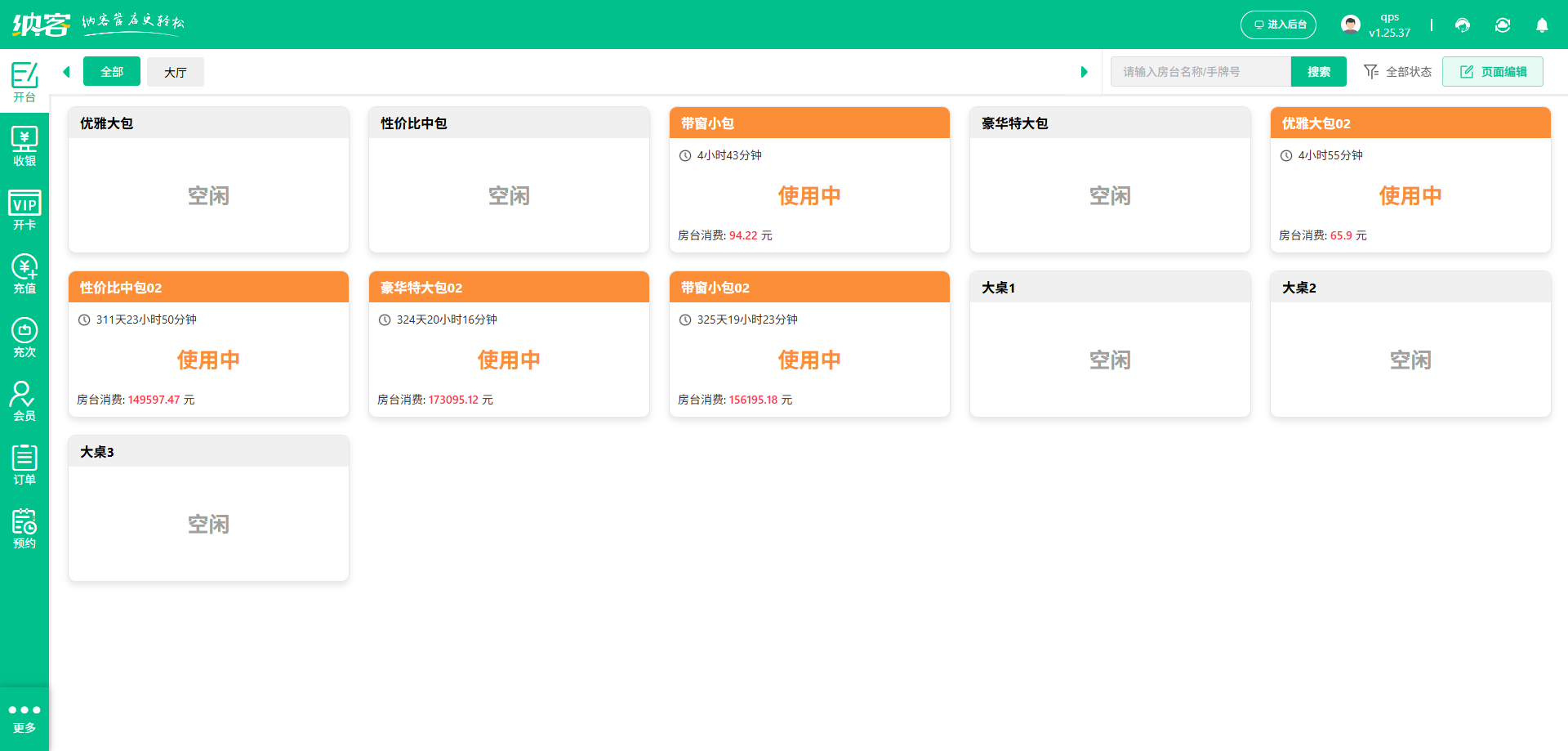Open the 预约 reservation sidebar icon
Screen dimensions: 1568x751
pyautogui.click(x=24, y=529)
